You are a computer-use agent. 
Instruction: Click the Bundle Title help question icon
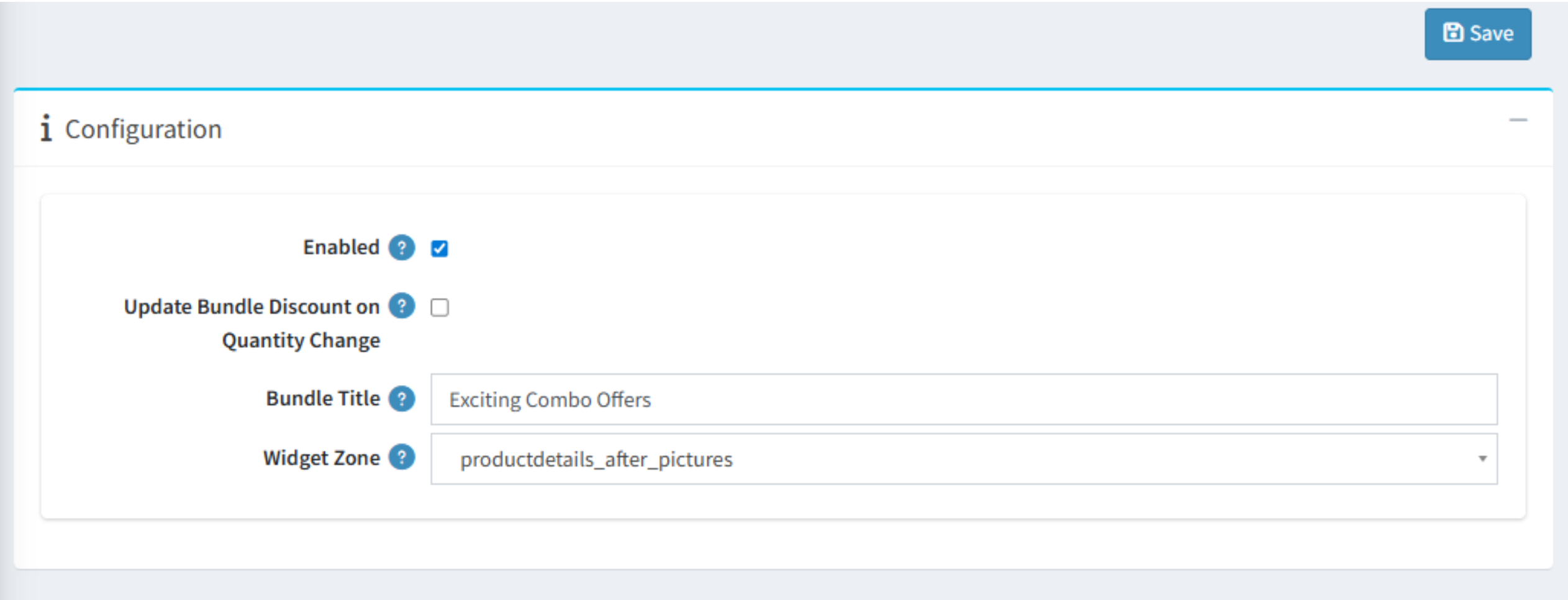click(x=402, y=399)
